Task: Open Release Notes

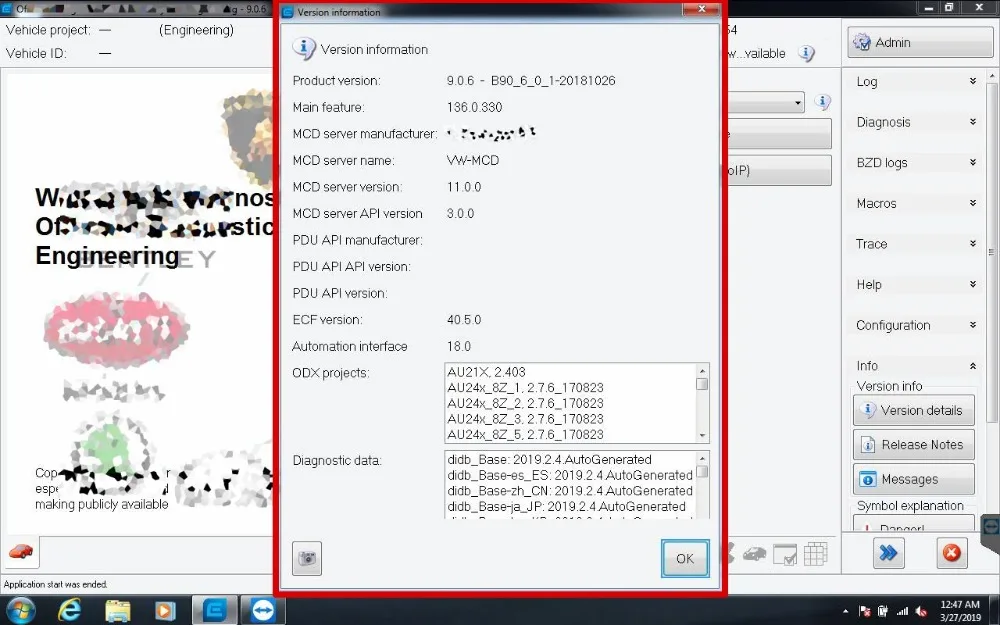Action: tap(913, 445)
